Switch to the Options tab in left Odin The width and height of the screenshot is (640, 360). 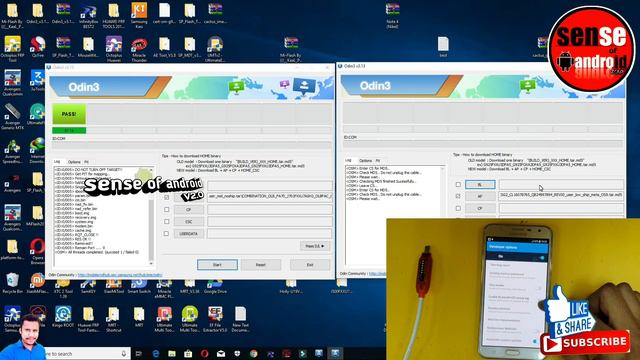(x=74, y=162)
